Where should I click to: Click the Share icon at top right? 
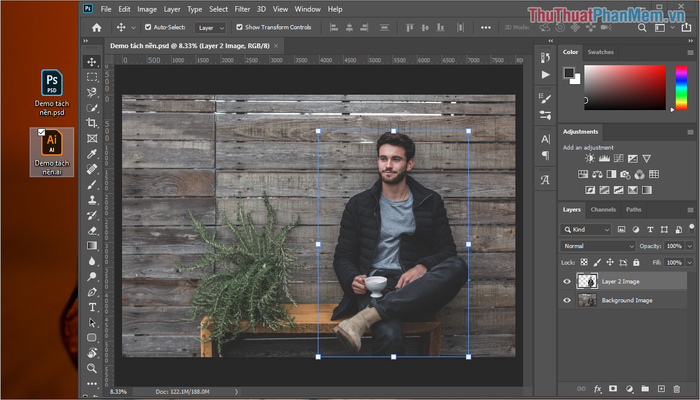click(686, 28)
